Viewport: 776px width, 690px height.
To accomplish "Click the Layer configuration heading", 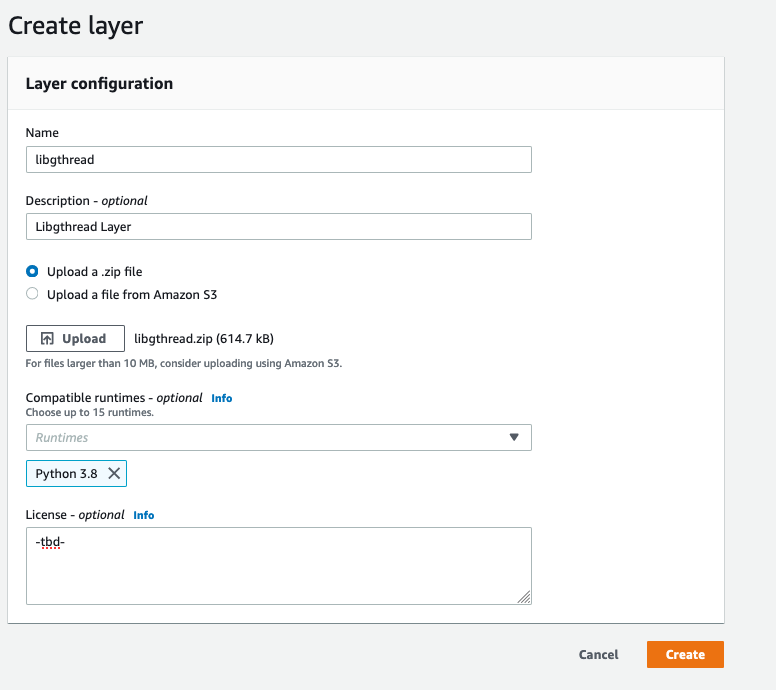I will [x=99, y=84].
